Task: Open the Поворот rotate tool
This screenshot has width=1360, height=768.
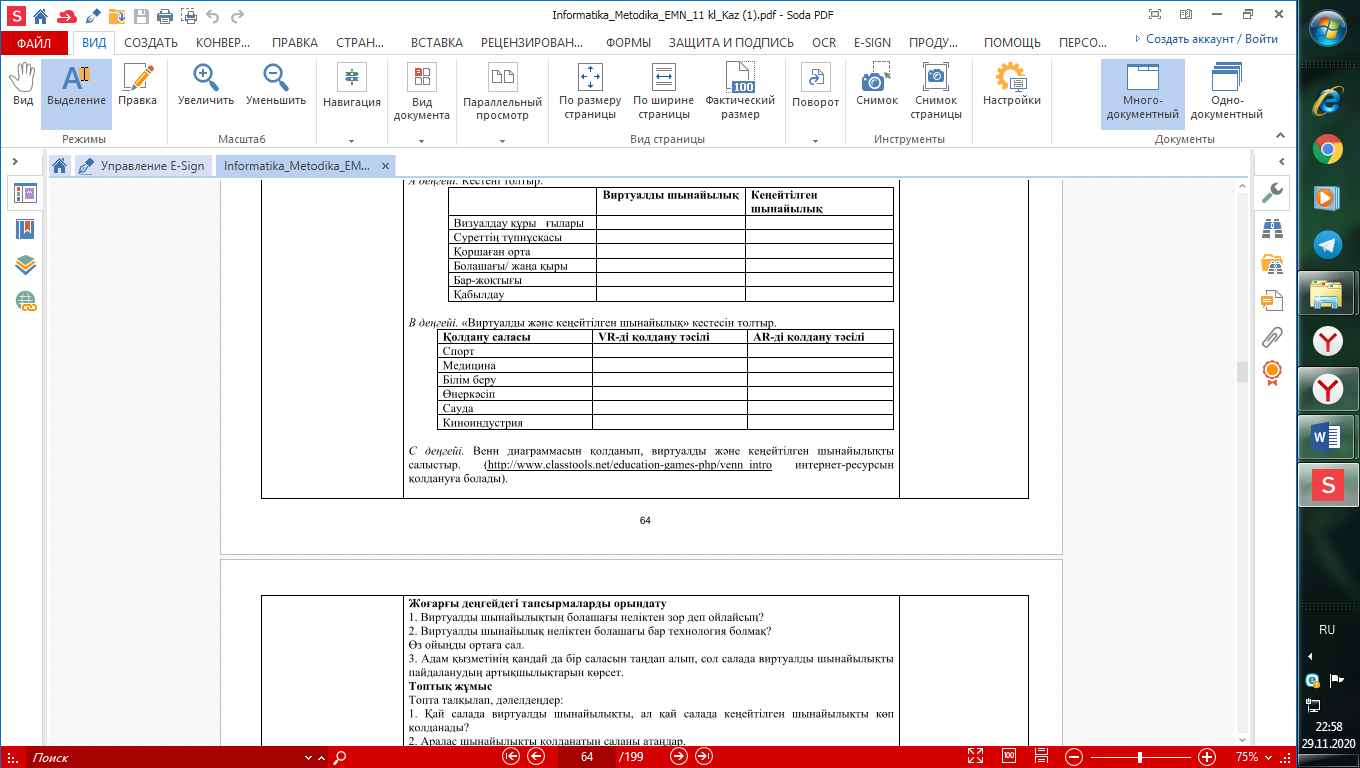Action: [x=815, y=86]
